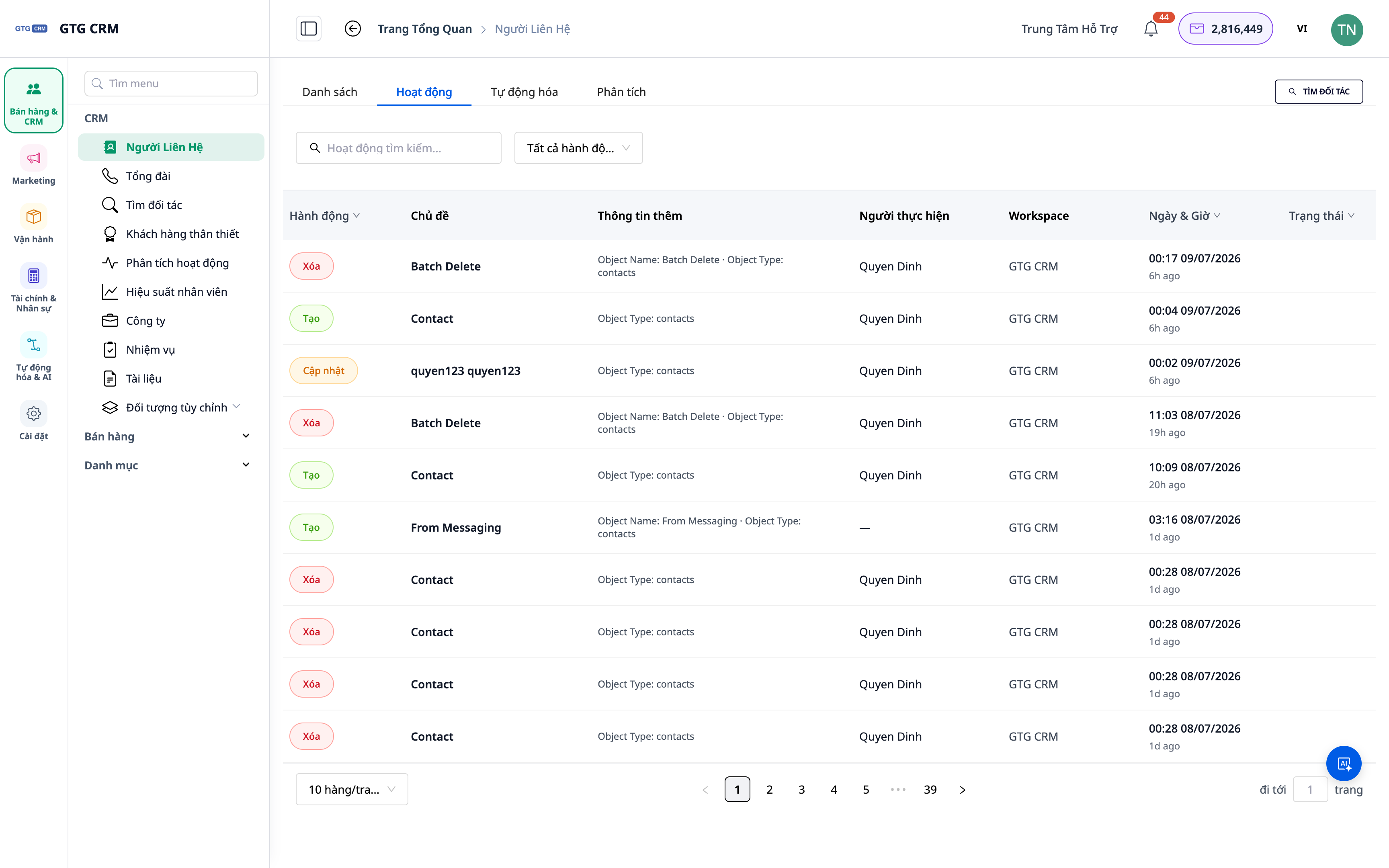Image resolution: width=1389 pixels, height=868 pixels.
Task: Jump to last page 39
Action: click(930, 789)
